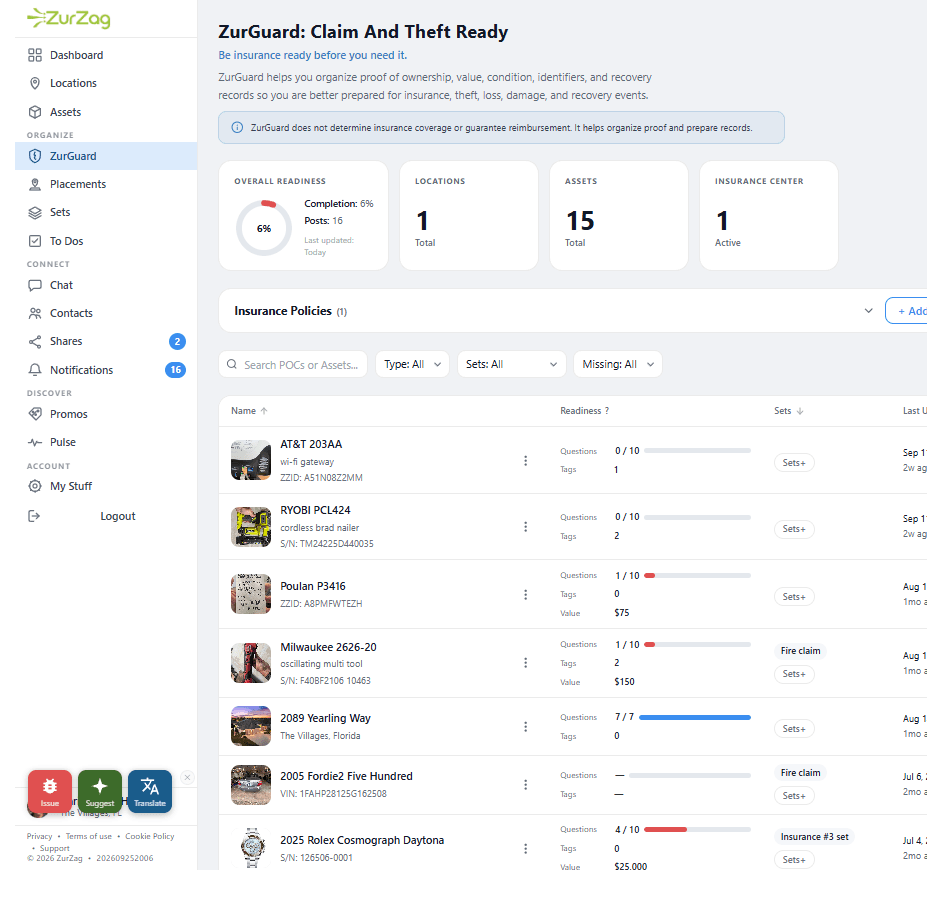Open 2089 Yearling Way house thumbnail
927x916 pixels.
[x=251, y=726]
